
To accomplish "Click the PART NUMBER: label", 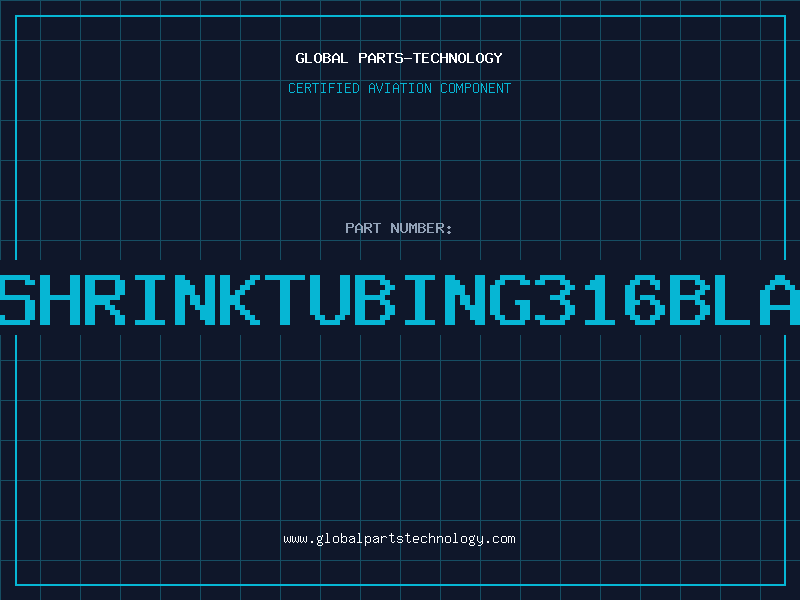I will (x=399, y=228).
